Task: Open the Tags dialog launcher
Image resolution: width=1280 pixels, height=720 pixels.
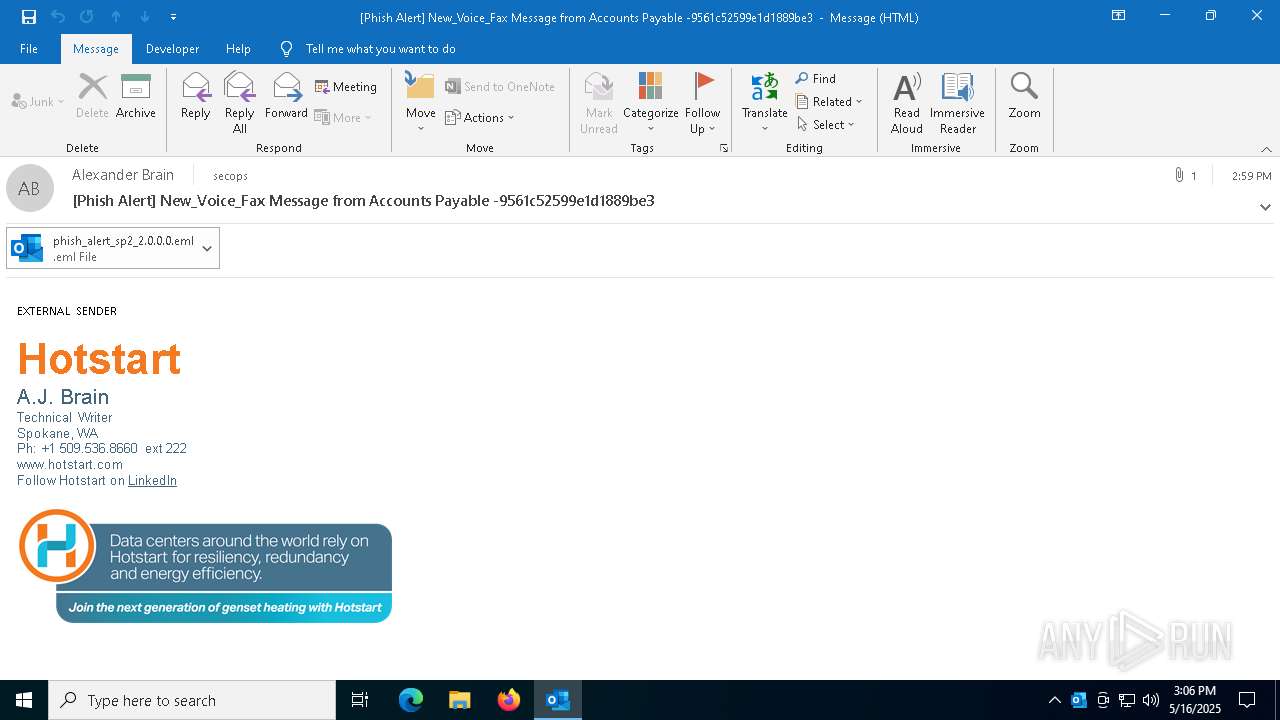Action: point(723,148)
